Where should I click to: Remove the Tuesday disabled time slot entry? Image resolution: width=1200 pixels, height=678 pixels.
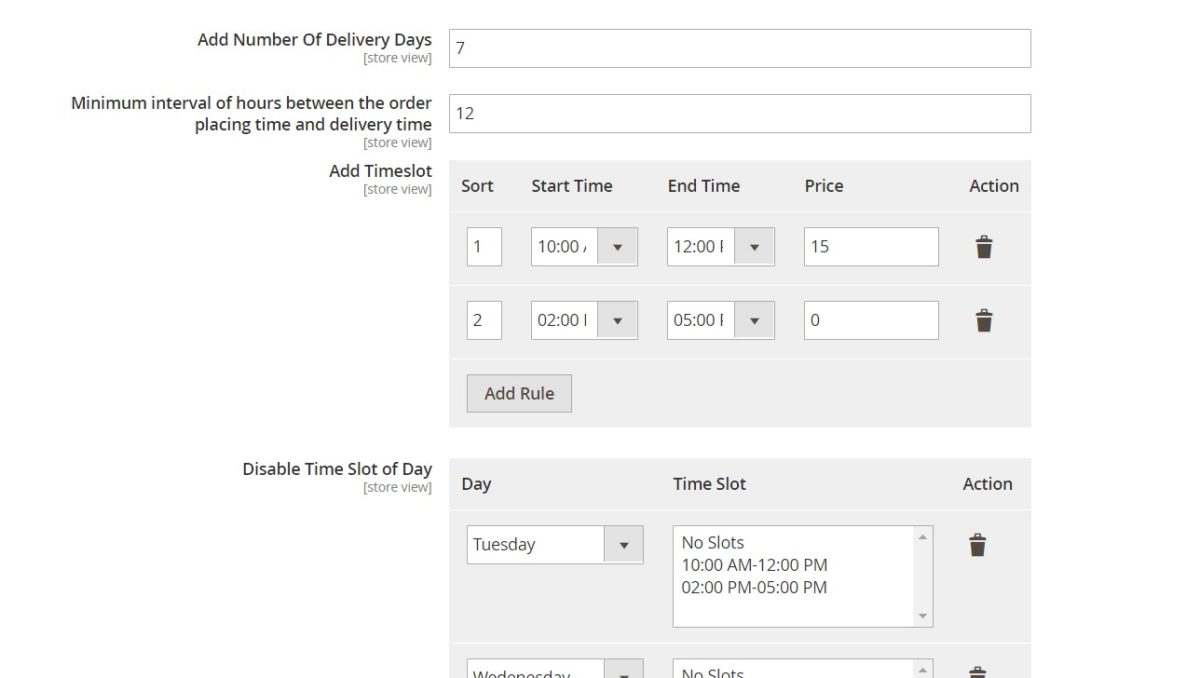click(977, 545)
